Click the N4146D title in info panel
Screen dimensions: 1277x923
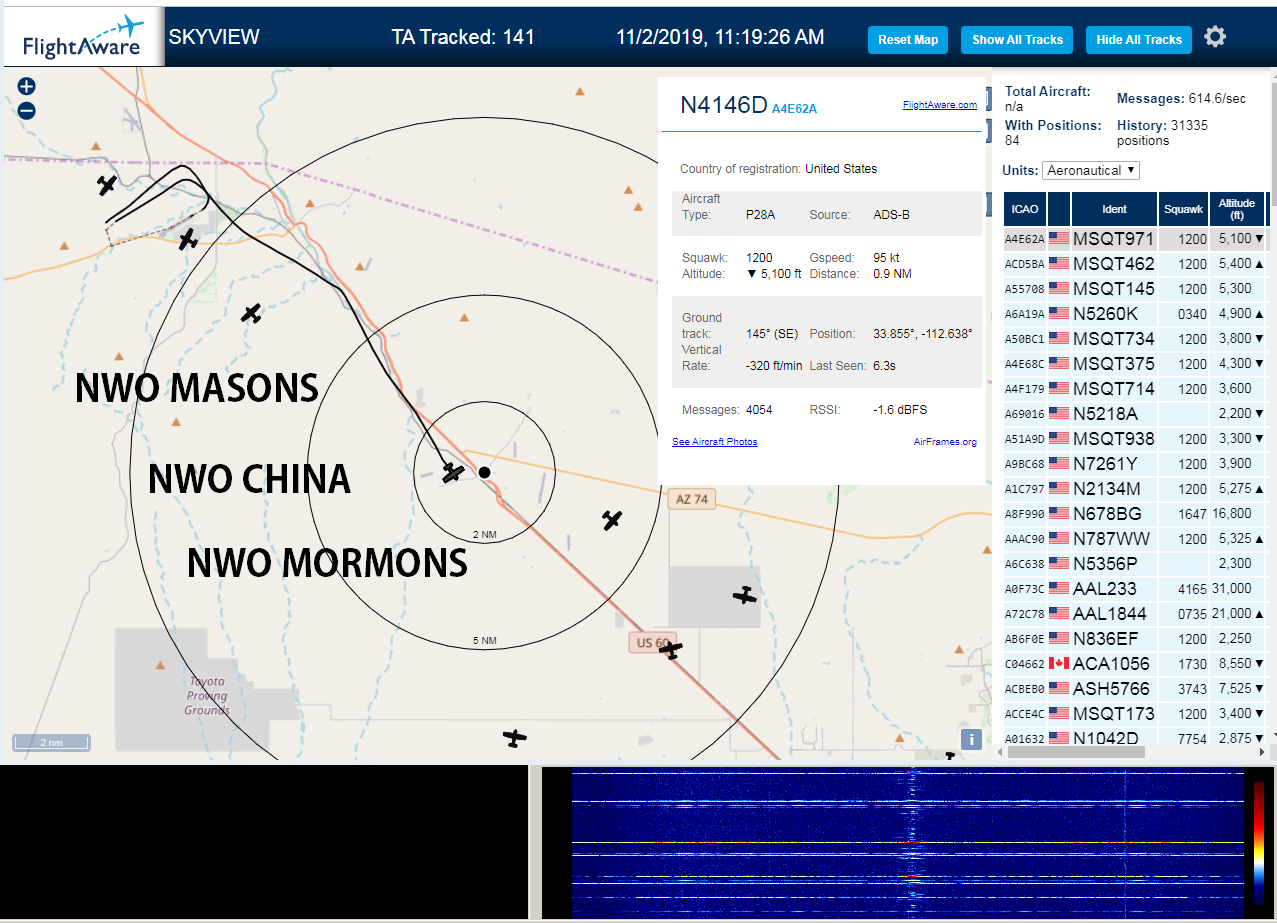click(x=724, y=106)
